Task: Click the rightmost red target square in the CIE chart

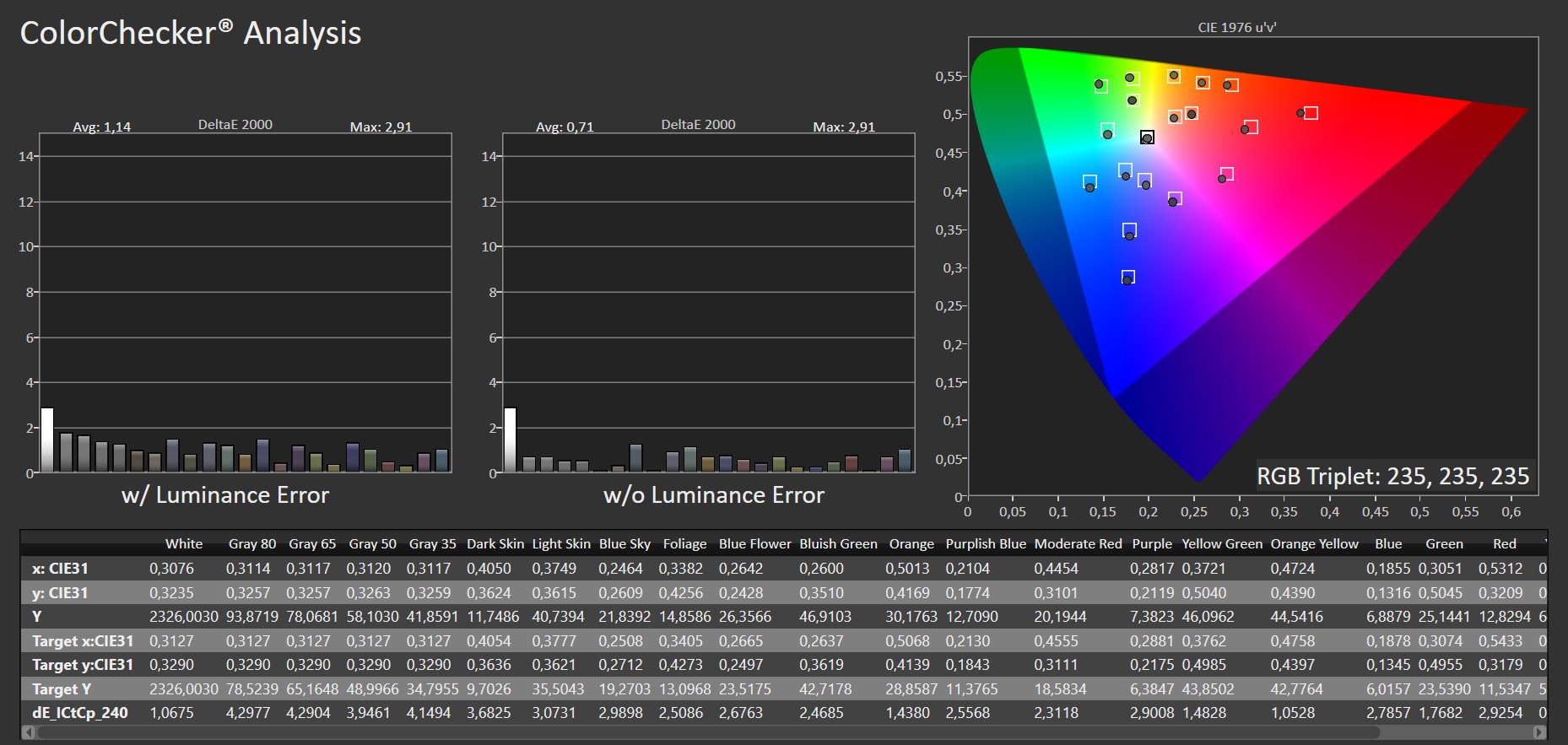Action: 1311,113
